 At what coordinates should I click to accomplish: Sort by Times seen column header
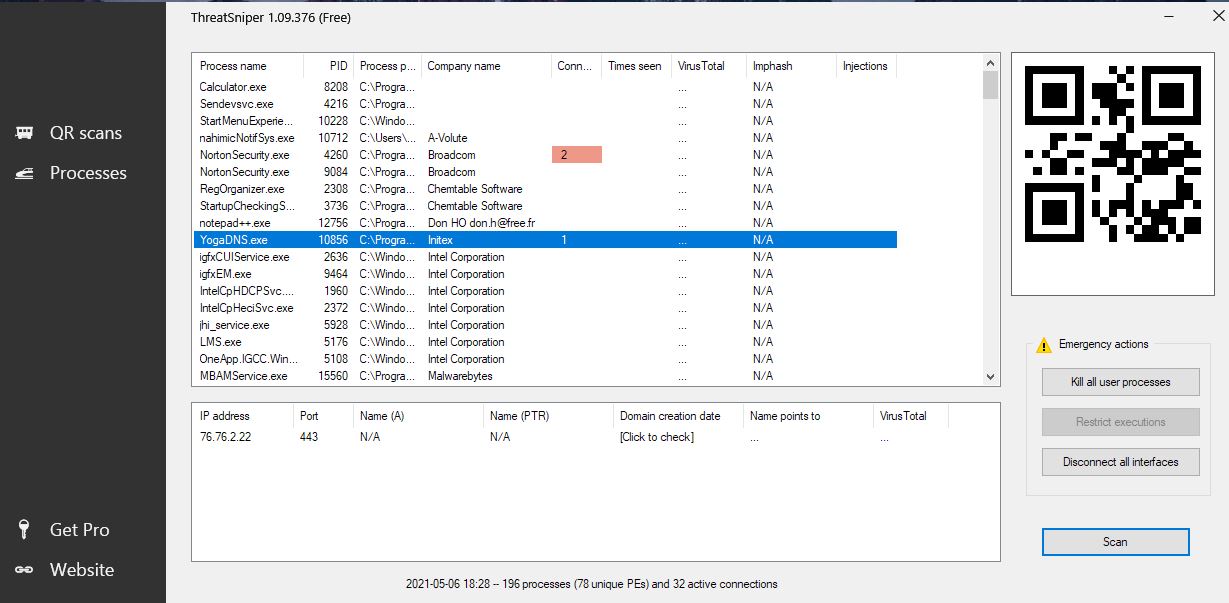(636, 66)
